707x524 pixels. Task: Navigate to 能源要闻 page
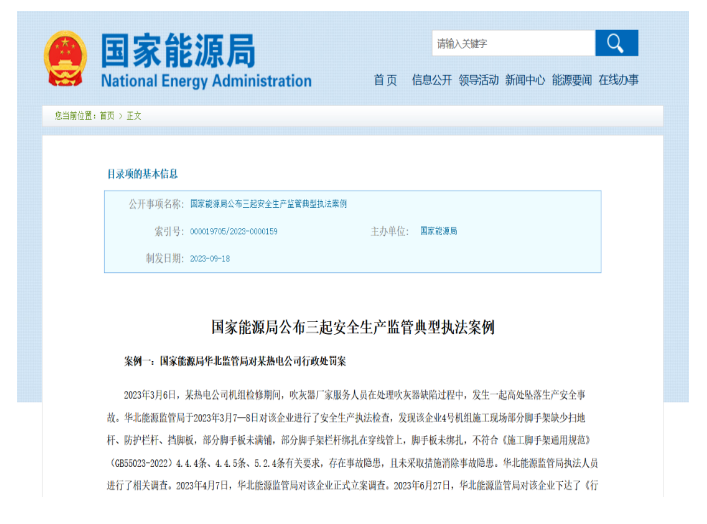(572, 80)
